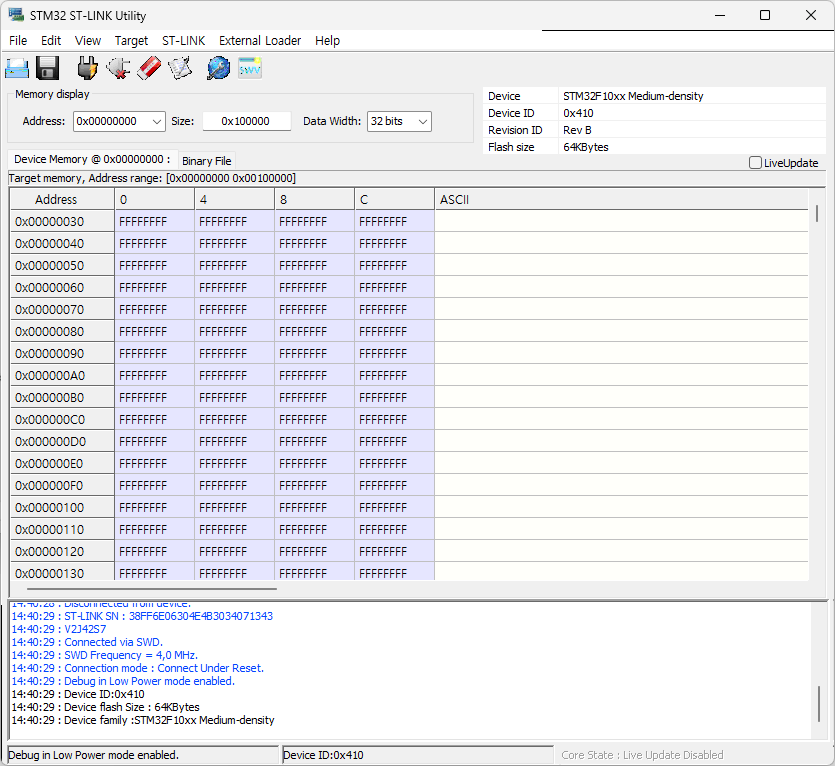
Task: Click the SWD Frequency = 4,0 MHz log line
Action: click(104, 655)
